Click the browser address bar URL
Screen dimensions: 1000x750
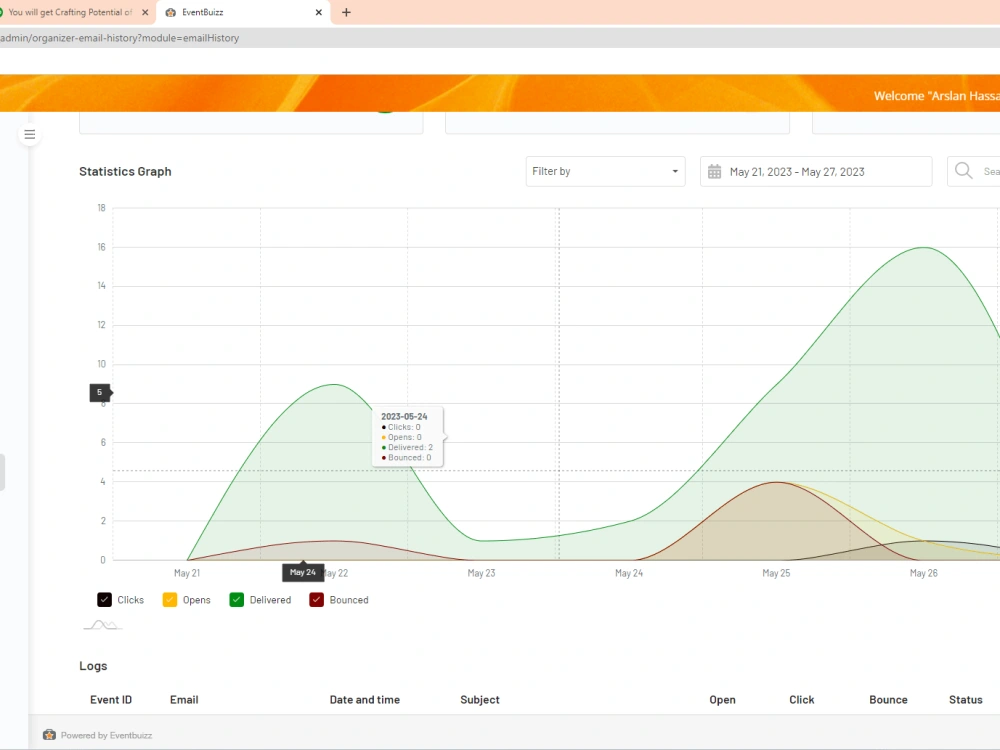click(119, 38)
